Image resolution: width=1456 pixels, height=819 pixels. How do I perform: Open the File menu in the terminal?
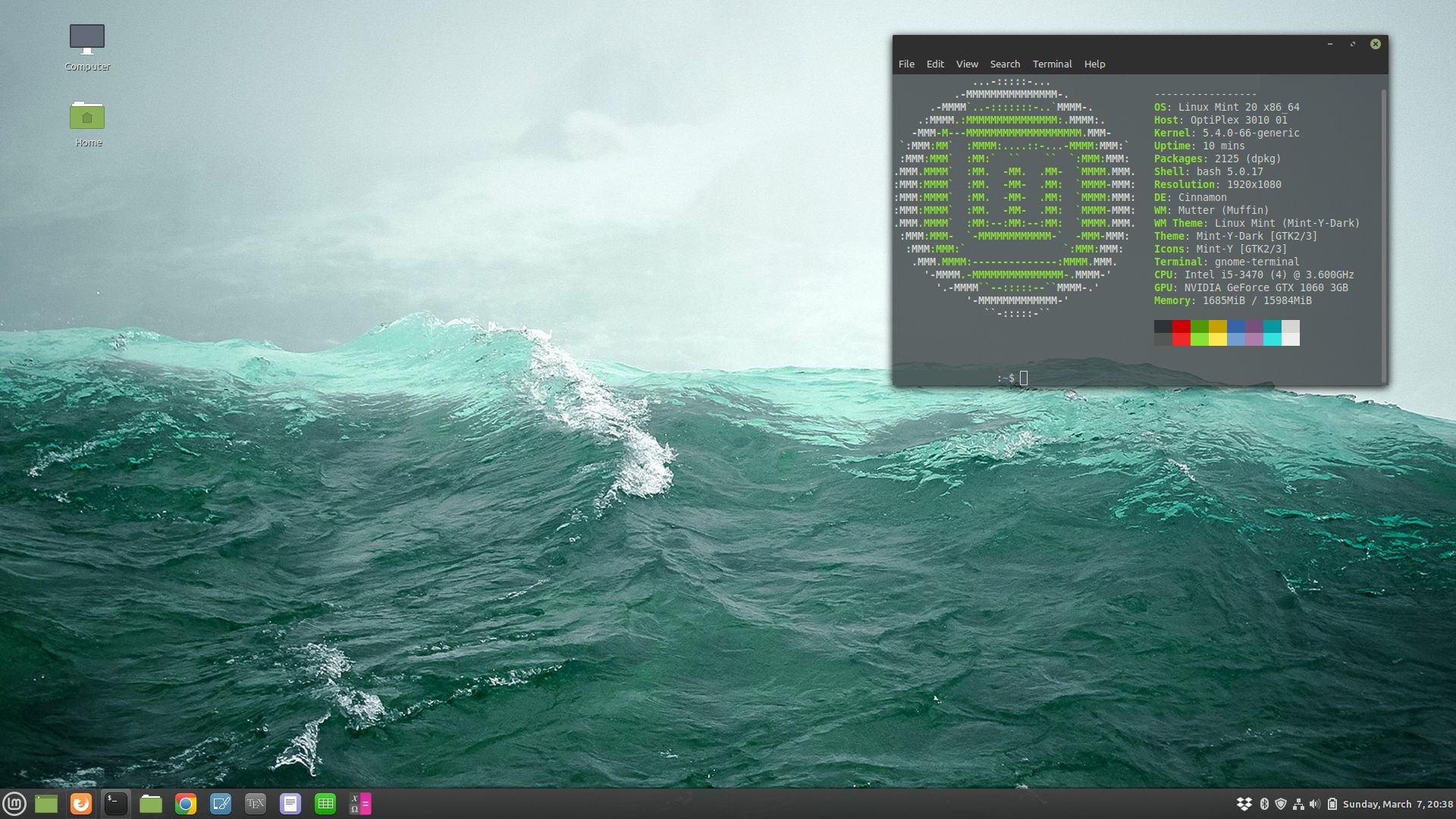[x=907, y=64]
